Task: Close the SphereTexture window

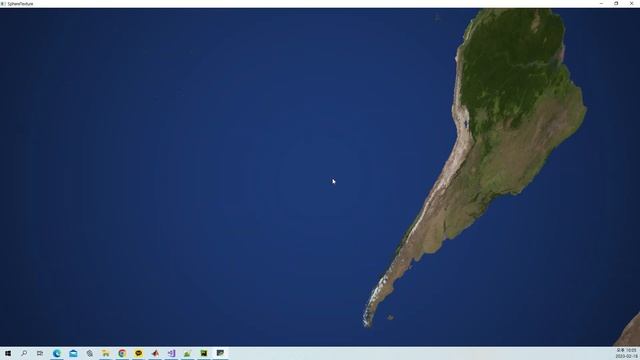Action: click(x=631, y=3)
